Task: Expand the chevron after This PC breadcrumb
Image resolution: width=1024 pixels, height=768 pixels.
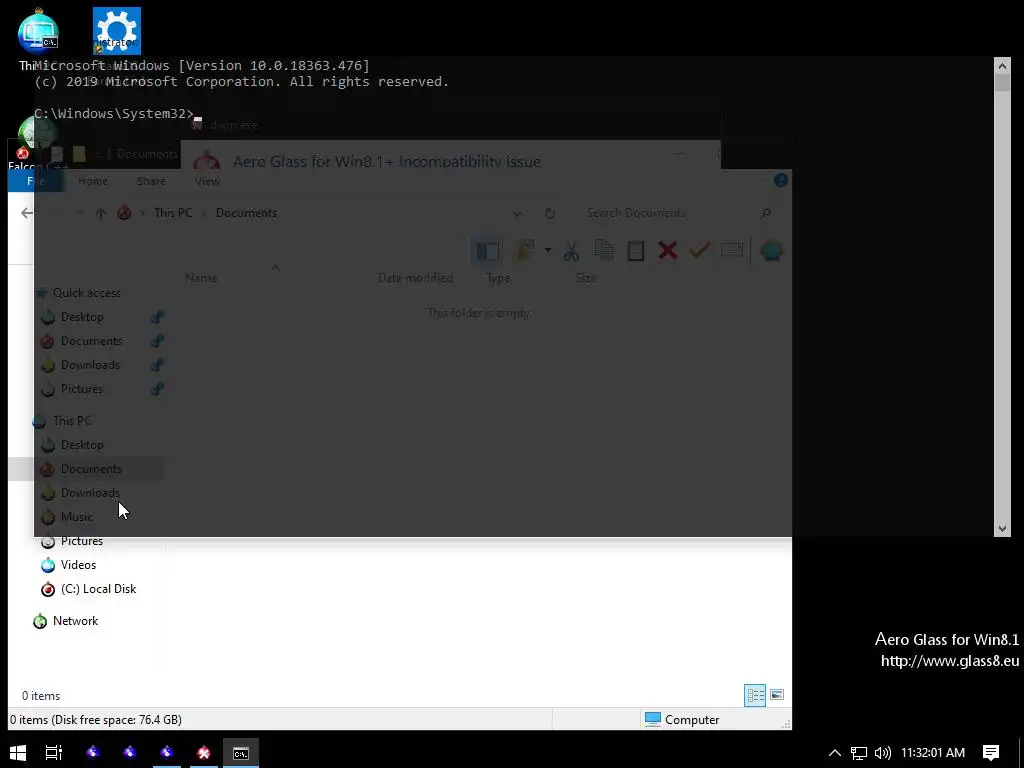Action: click(x=204, y=214)
